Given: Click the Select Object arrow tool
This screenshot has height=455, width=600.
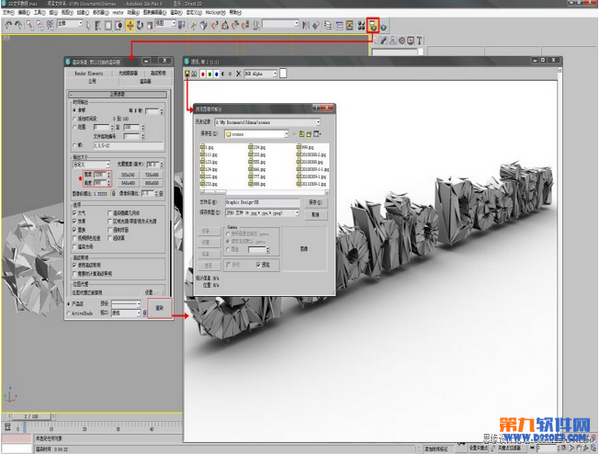Looking at the screenshot, I should click(x=88, y=25).
